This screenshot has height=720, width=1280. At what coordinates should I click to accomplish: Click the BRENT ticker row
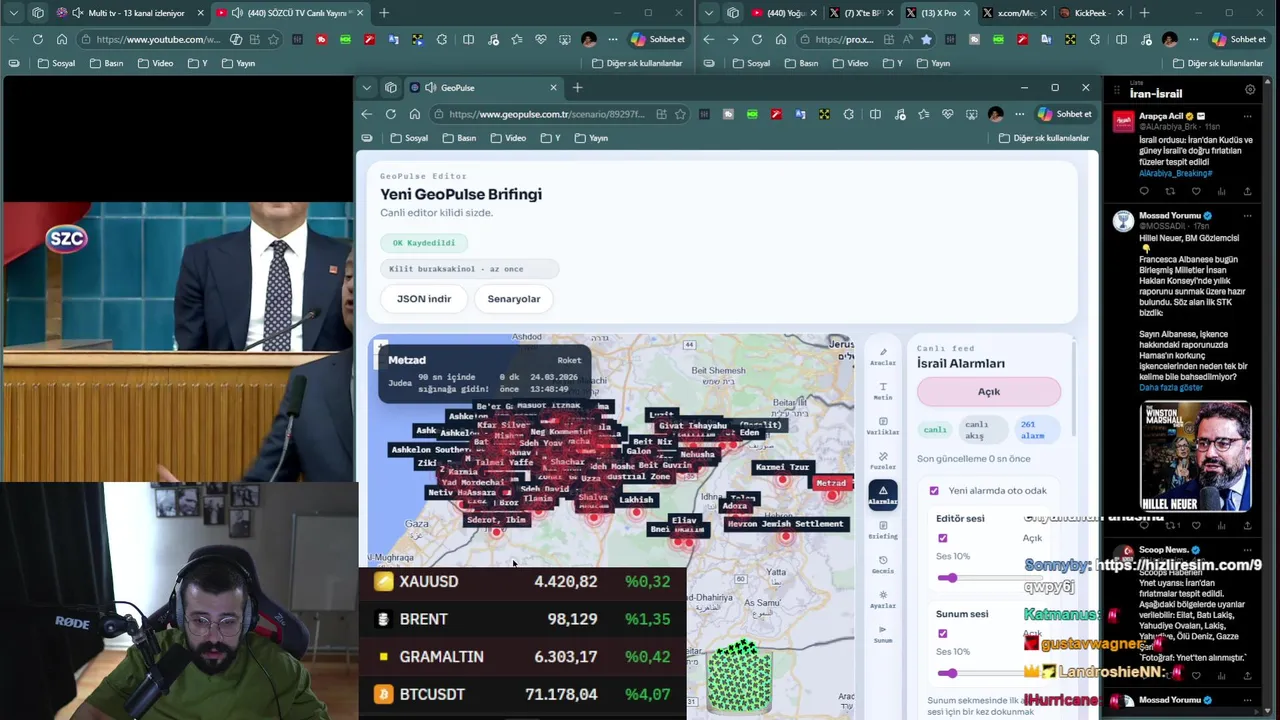click(x=522, y=619)
